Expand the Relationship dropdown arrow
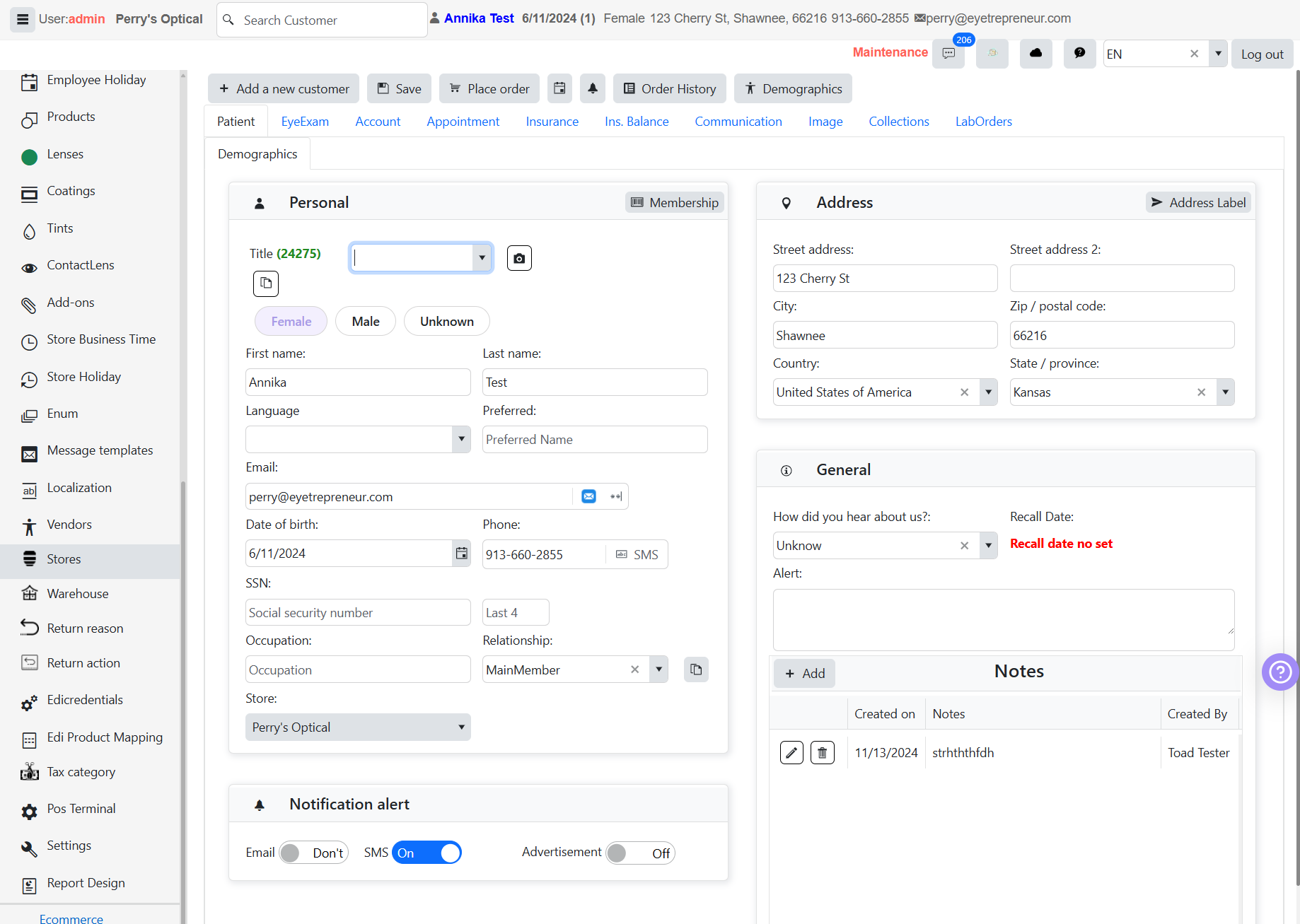 tap(658, 669)
